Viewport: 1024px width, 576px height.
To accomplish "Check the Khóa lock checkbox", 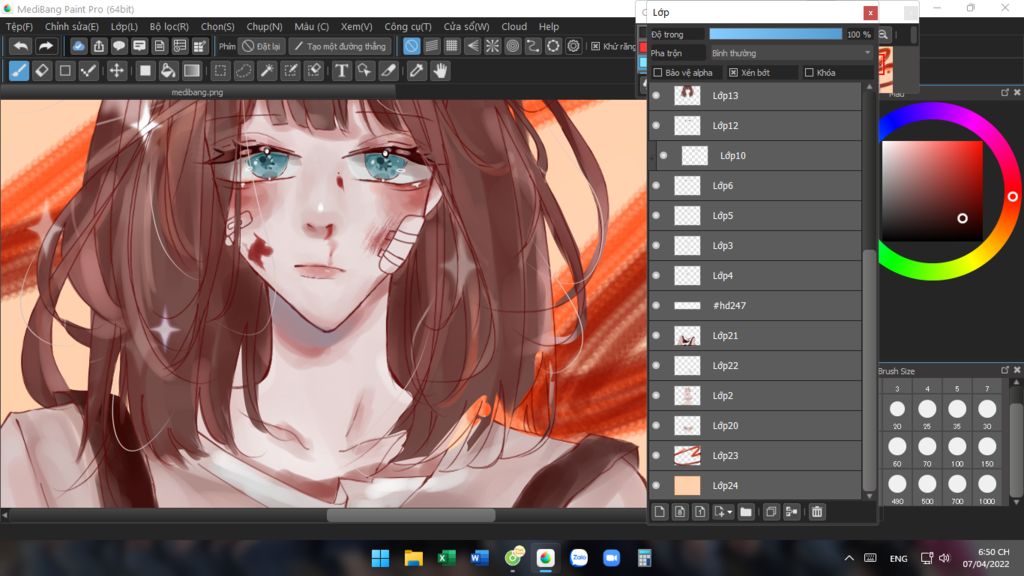I will point(809,72).
